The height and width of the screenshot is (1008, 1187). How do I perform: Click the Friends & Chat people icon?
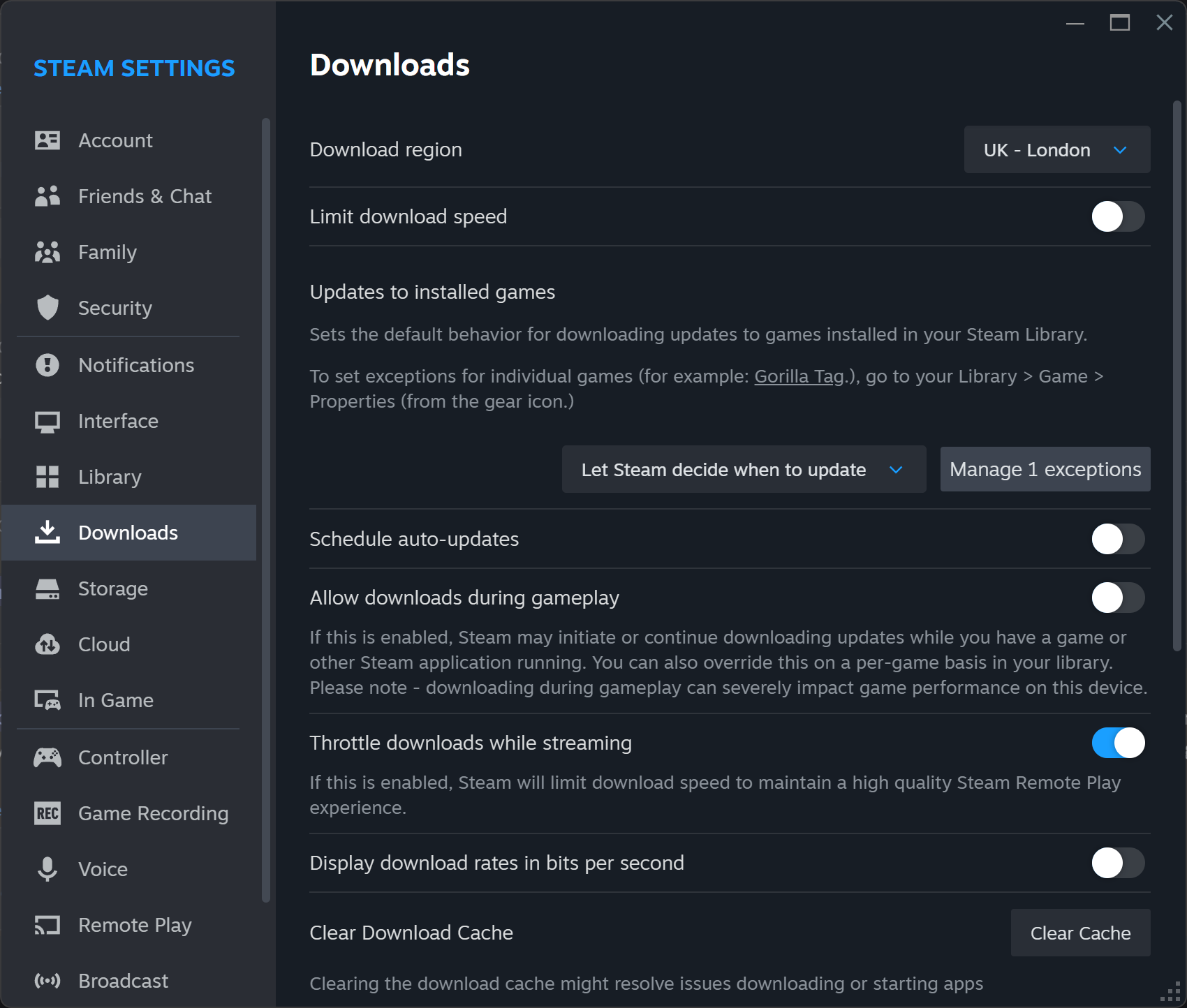point(47,196)
